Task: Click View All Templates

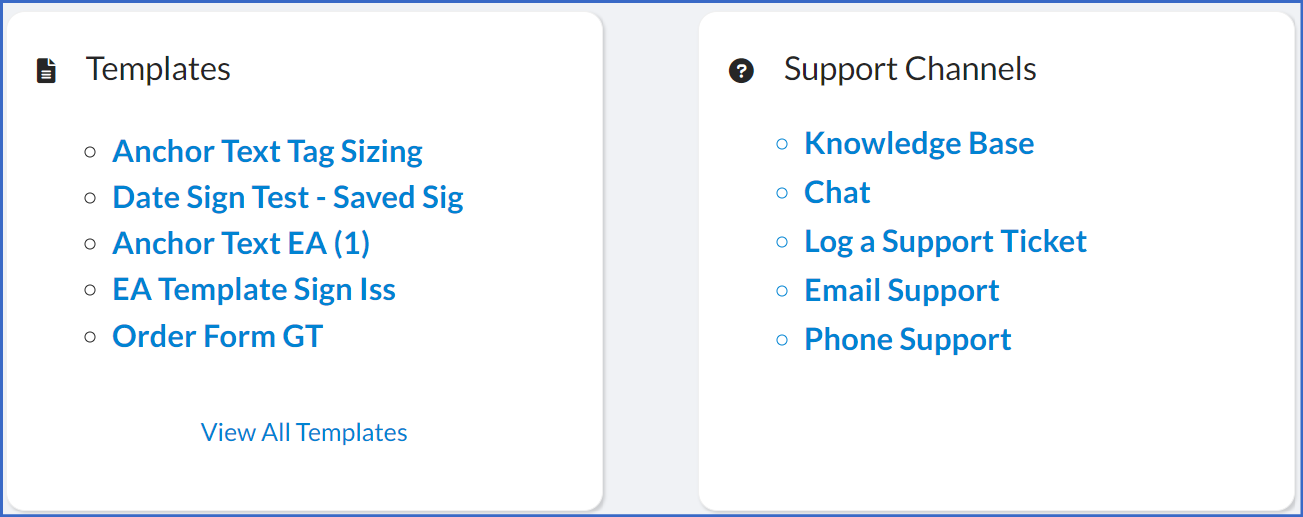Action: coord(304,432)
